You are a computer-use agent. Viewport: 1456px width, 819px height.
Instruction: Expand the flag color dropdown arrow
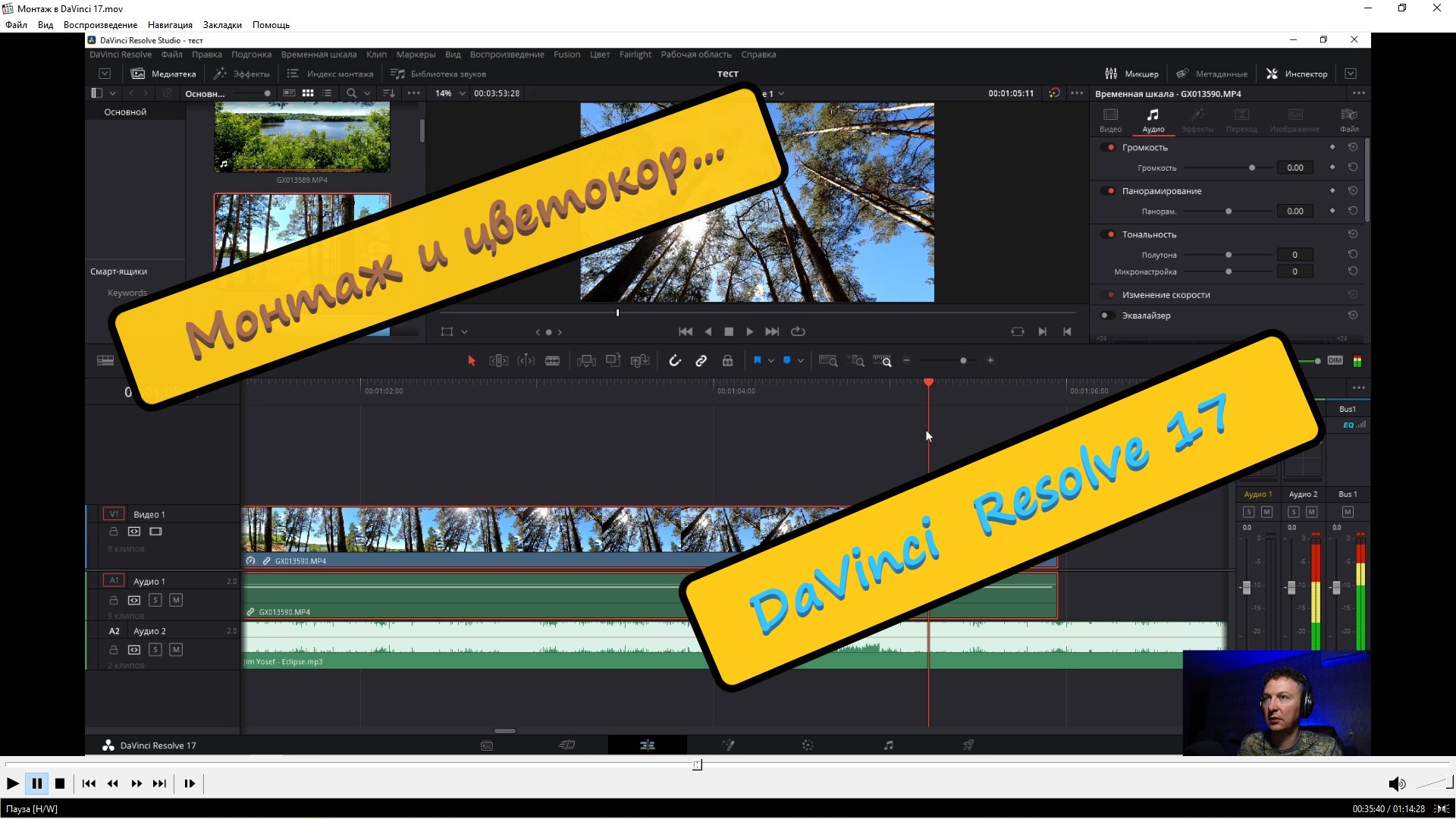tap(771, 361)
